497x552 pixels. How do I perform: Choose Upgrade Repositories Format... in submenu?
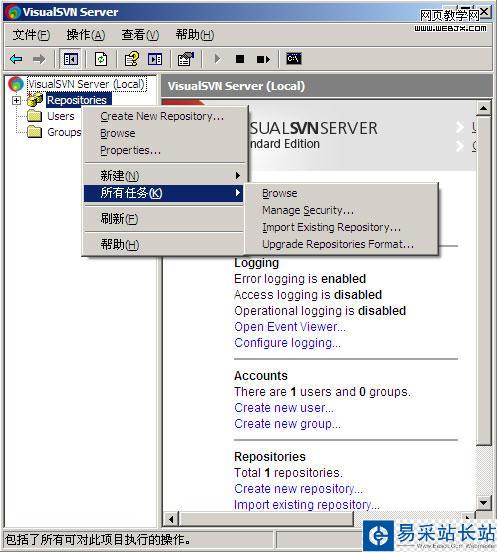click(341, 244)
